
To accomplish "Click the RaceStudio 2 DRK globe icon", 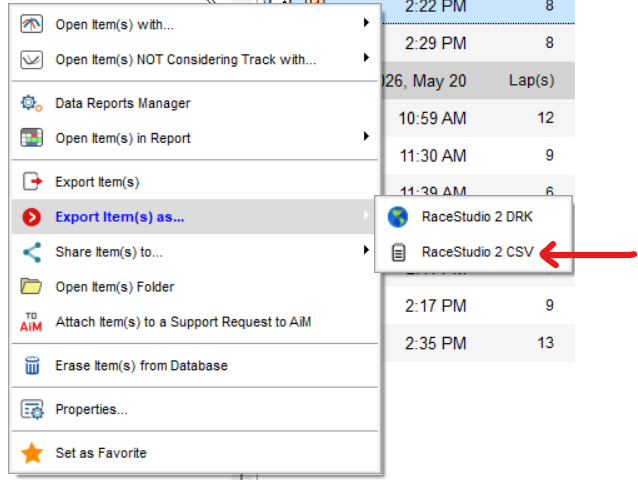I will coord(398,217).
